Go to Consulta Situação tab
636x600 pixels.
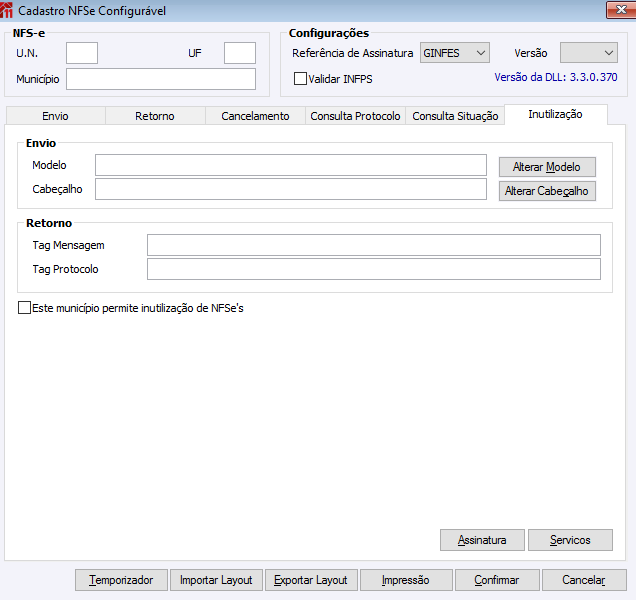click(x=455, y=116)
